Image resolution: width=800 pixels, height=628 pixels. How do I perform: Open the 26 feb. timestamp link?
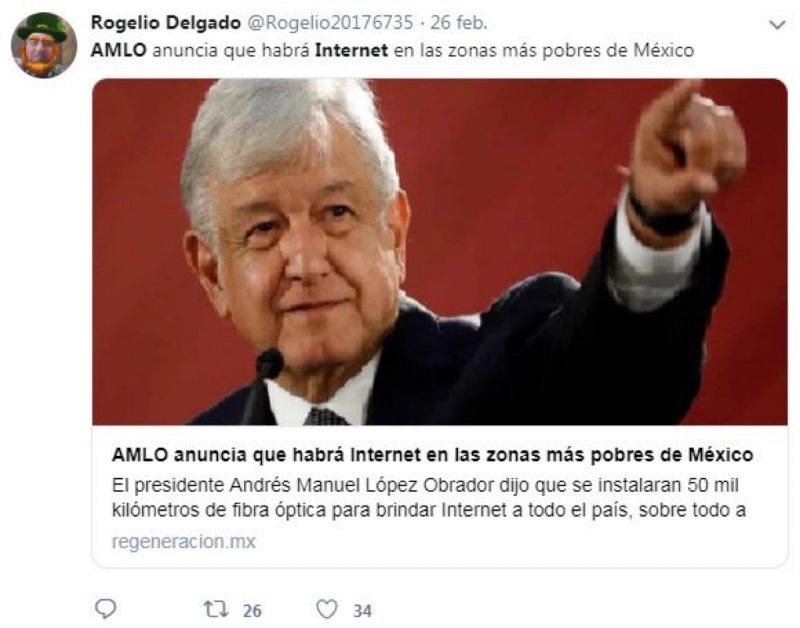[x=459, y=22]
